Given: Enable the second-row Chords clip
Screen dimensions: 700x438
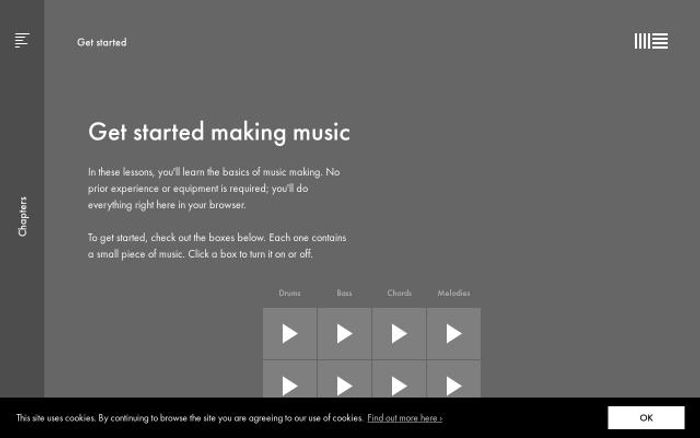Looking at the screenshot, I should point(399,382).
